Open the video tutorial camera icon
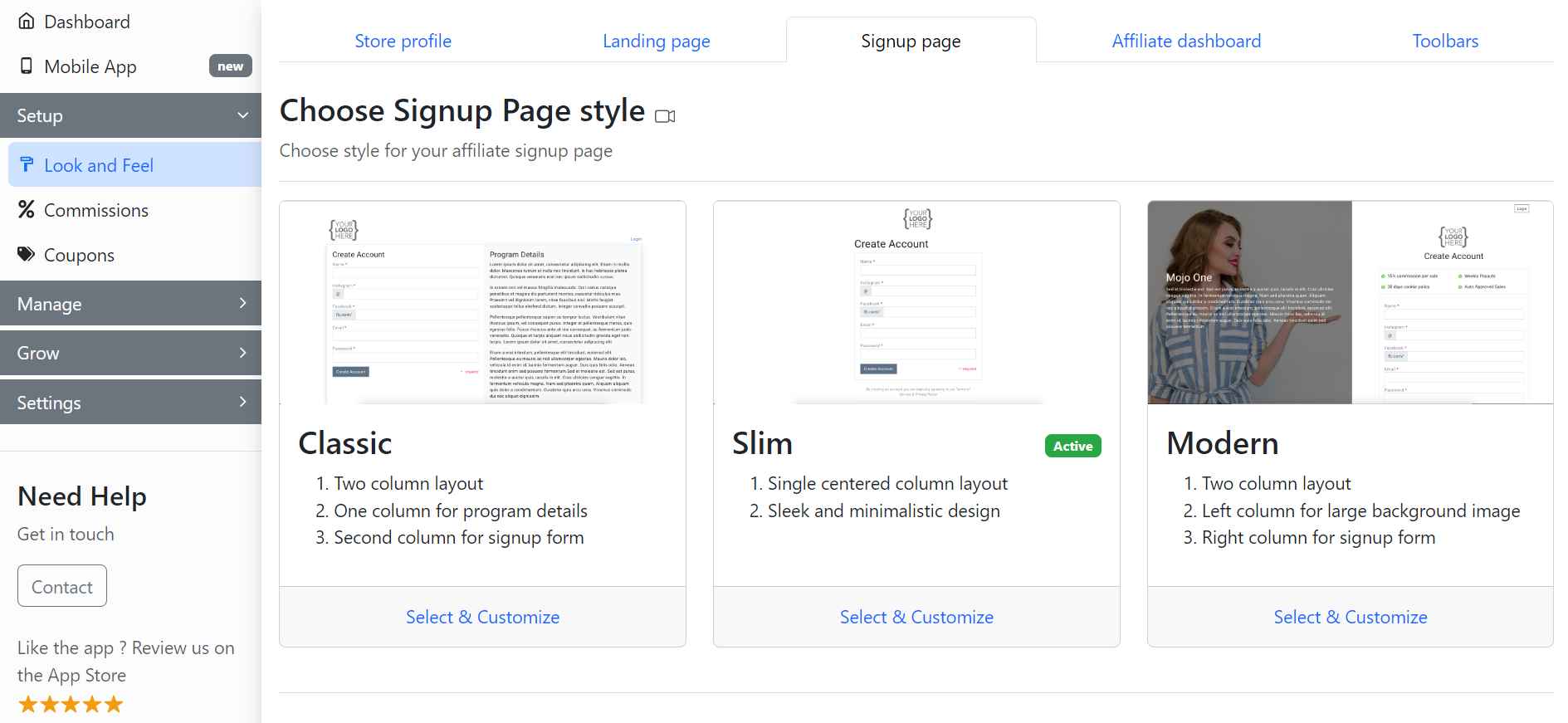Viewport: 1568px width, 723px height. (x=665, y=116)
